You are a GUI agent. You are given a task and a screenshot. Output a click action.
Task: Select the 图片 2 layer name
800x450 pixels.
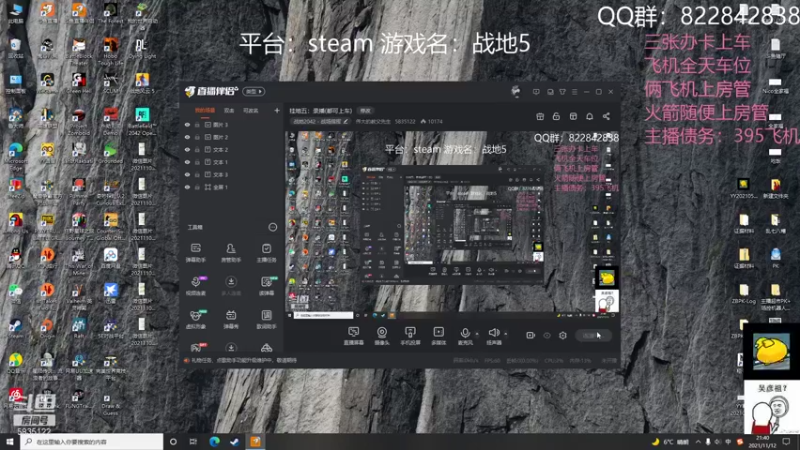[x=221, y=137]
